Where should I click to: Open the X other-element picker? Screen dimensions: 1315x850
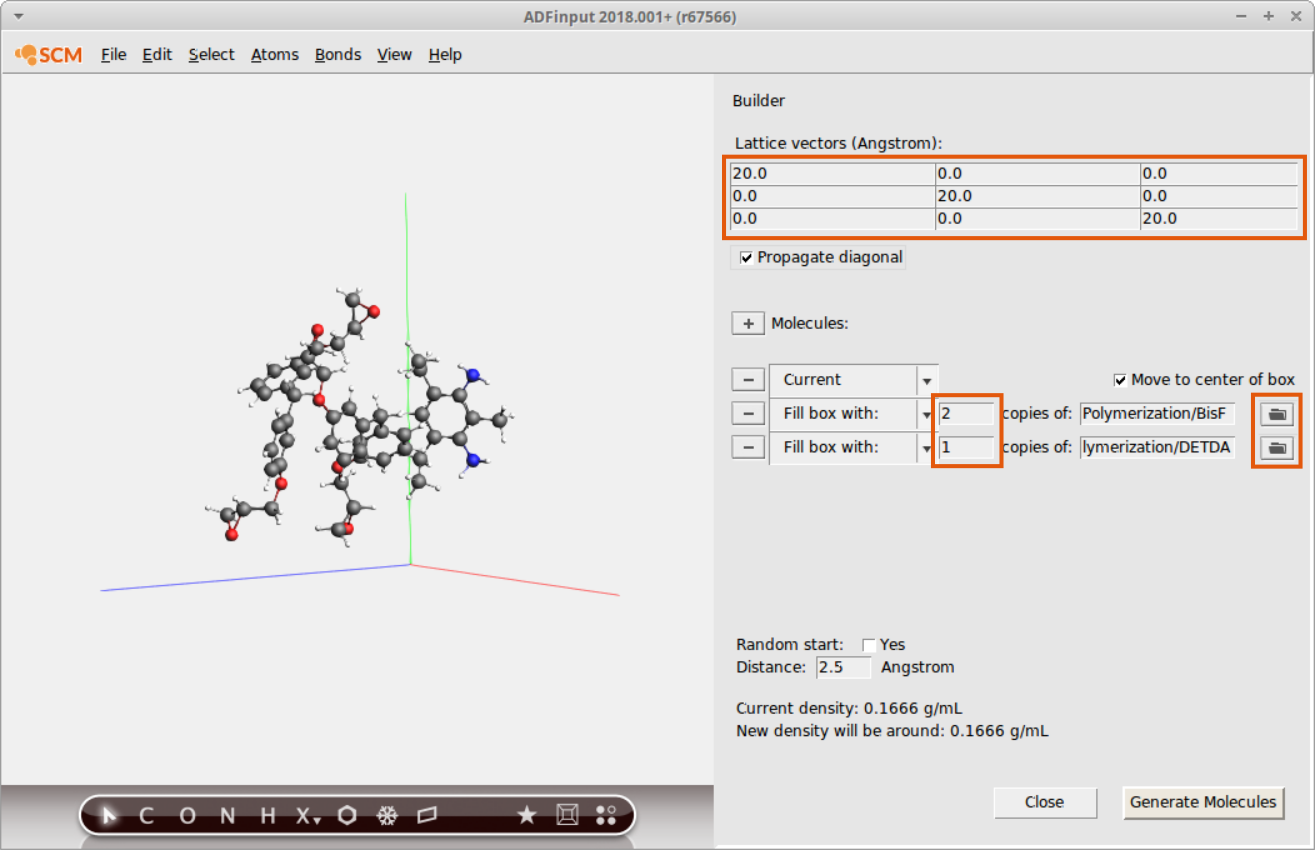307,815
